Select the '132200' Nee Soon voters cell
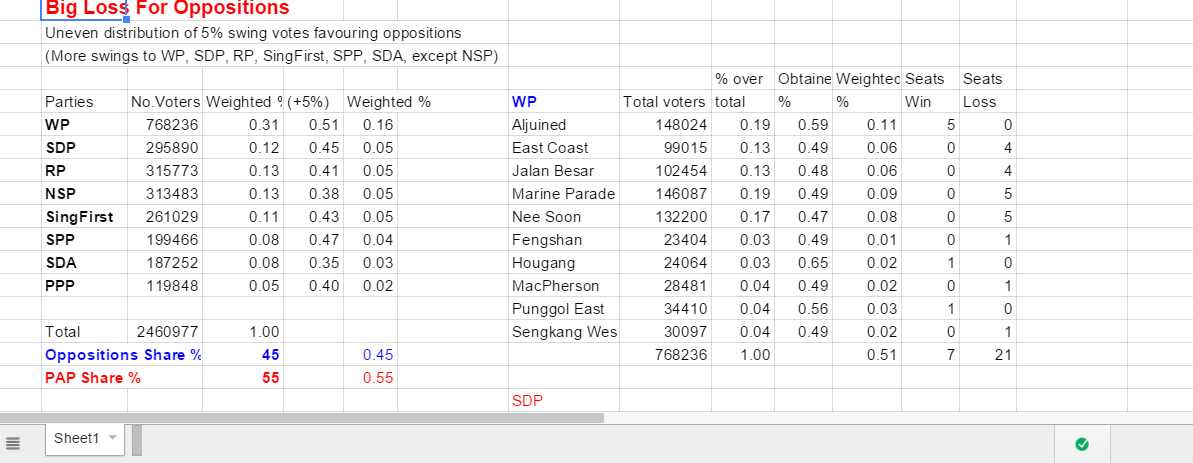1193x463 pixels. point(666,217)
